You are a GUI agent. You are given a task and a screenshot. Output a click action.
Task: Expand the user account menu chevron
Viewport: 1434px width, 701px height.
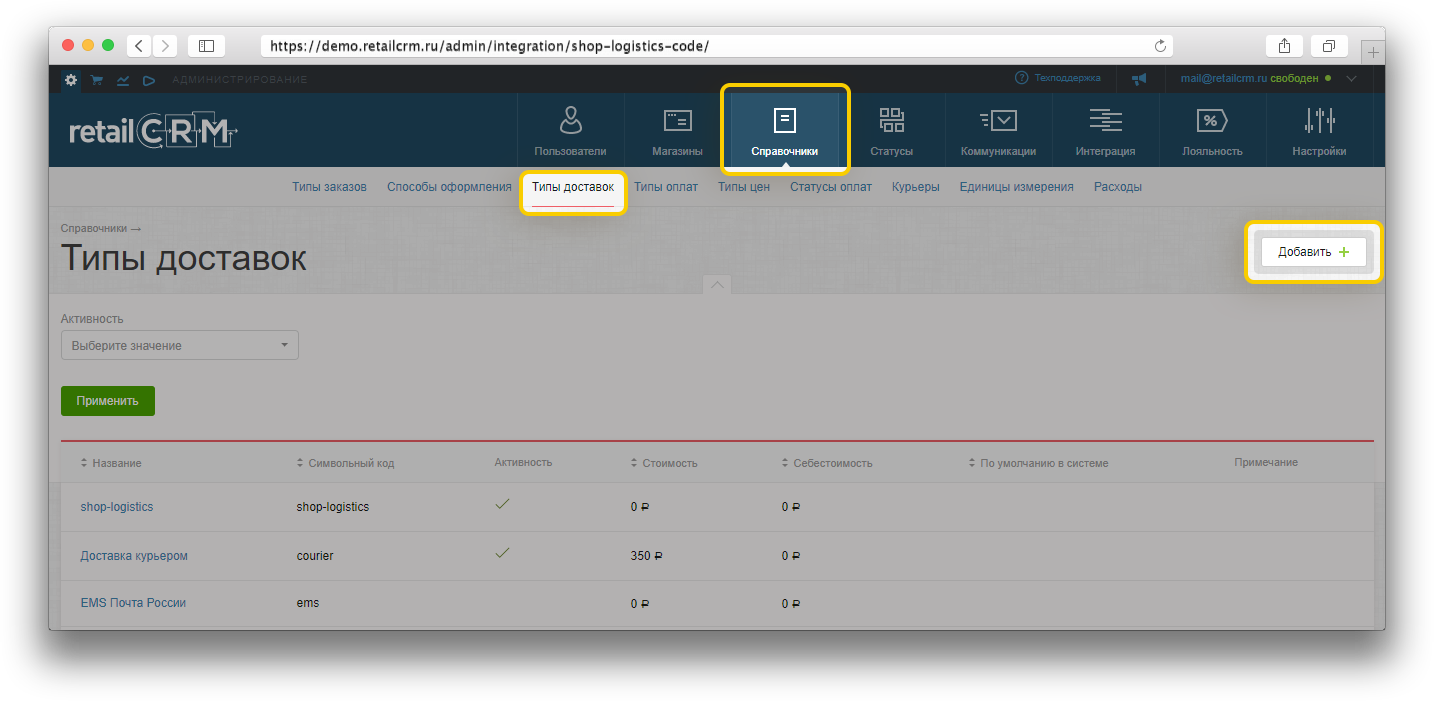pyautogui.click(x=1352, y=78)
